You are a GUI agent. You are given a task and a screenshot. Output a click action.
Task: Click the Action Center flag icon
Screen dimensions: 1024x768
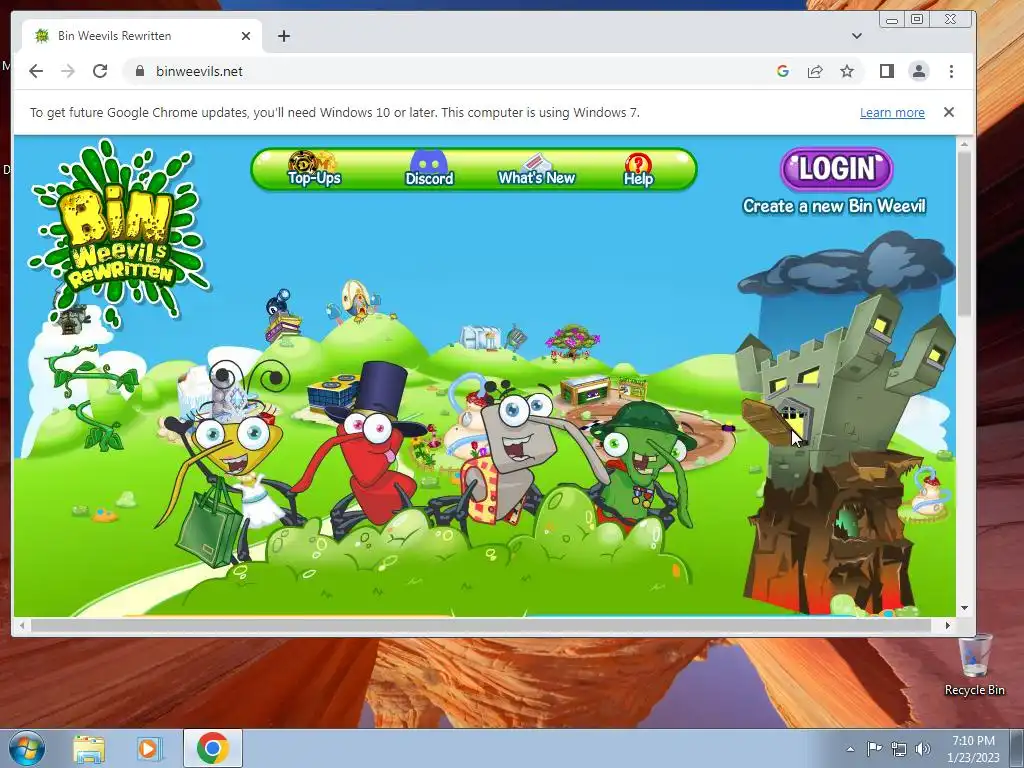[x=874, y=748]
